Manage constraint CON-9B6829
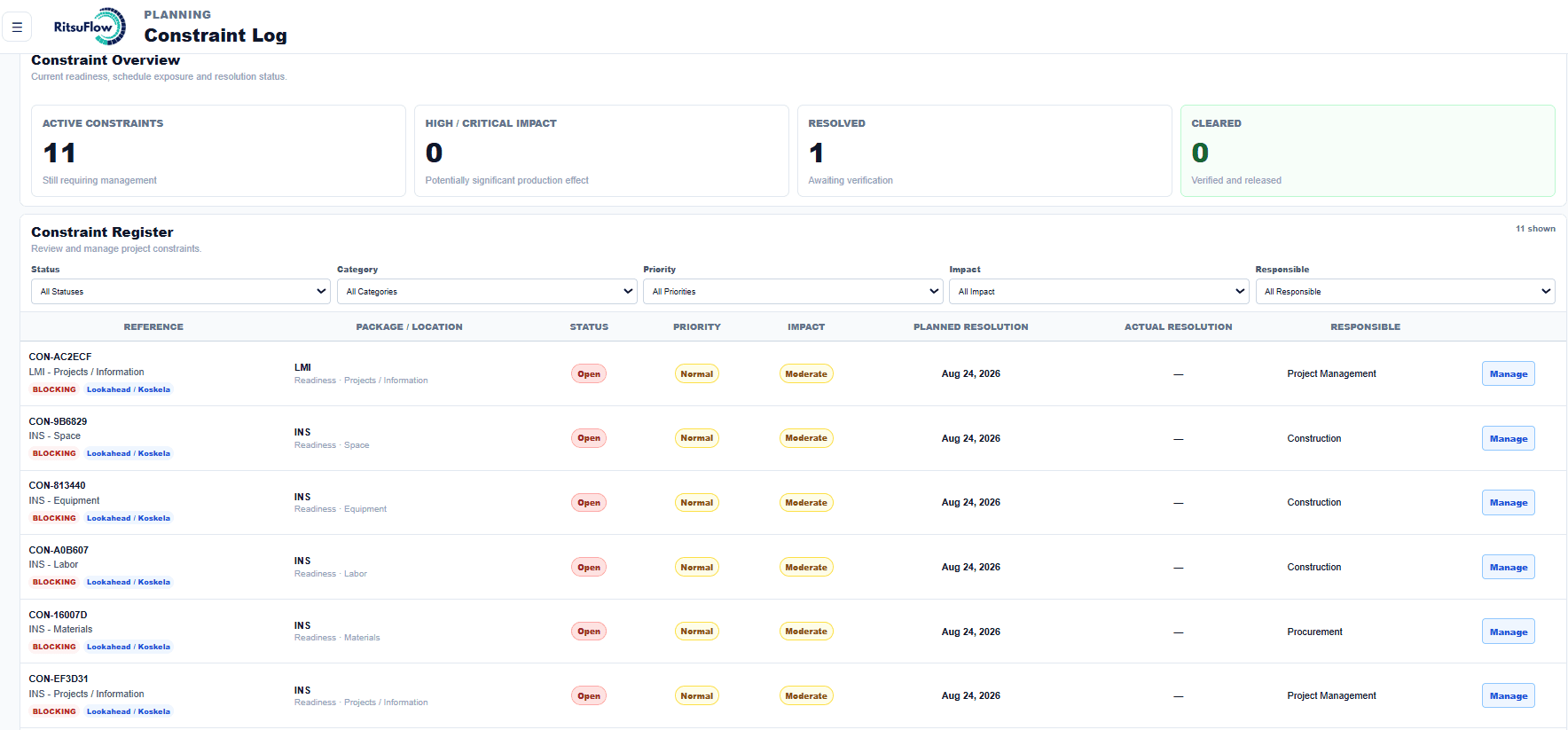The width and height of the screenshot is (1568, 730). coord(1508,438)
